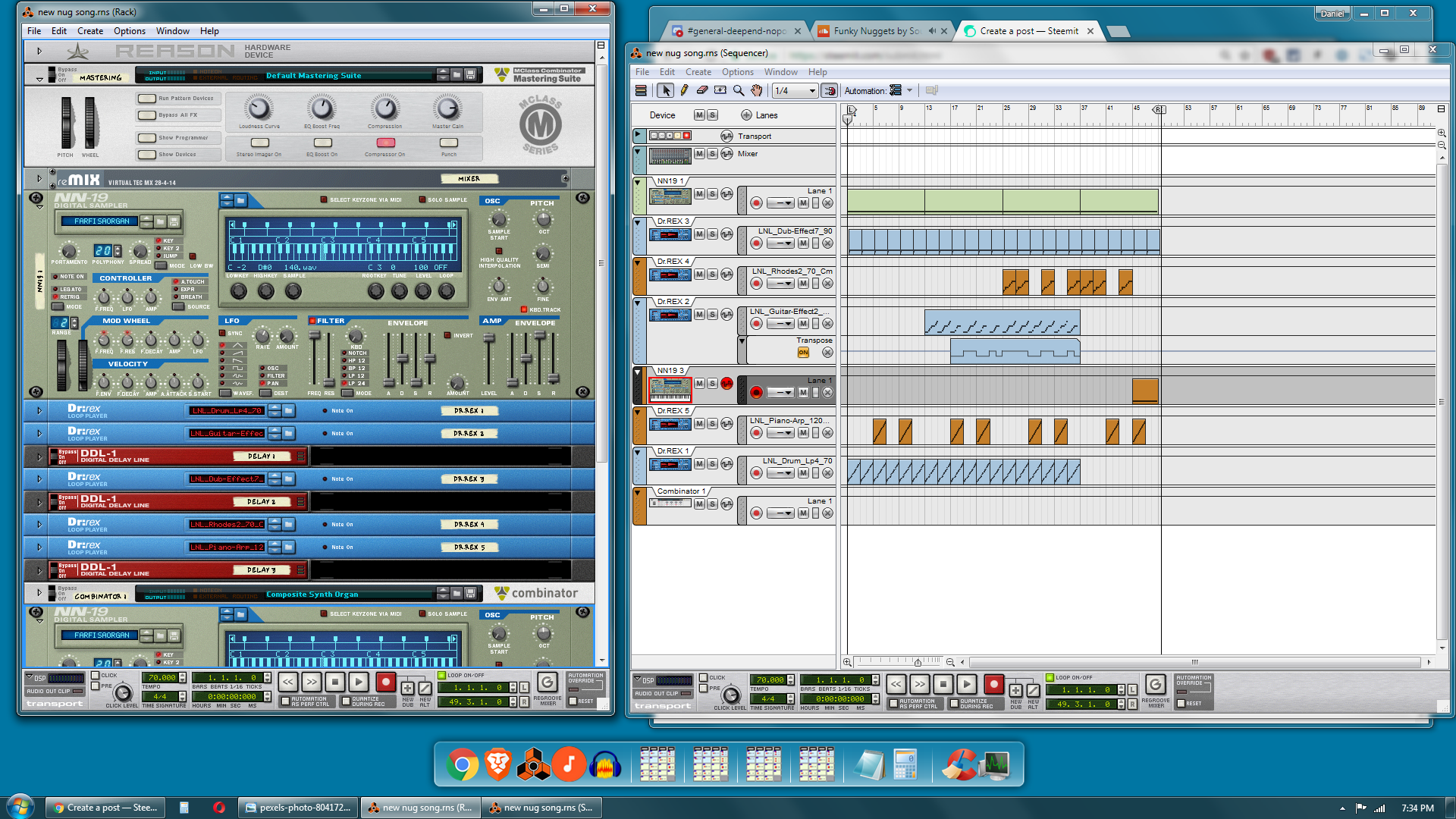Select the Hand tool in sequencer toolbar
Image resolution: width=1456 pixels, height=819 pixels.
tap(757, 90)
